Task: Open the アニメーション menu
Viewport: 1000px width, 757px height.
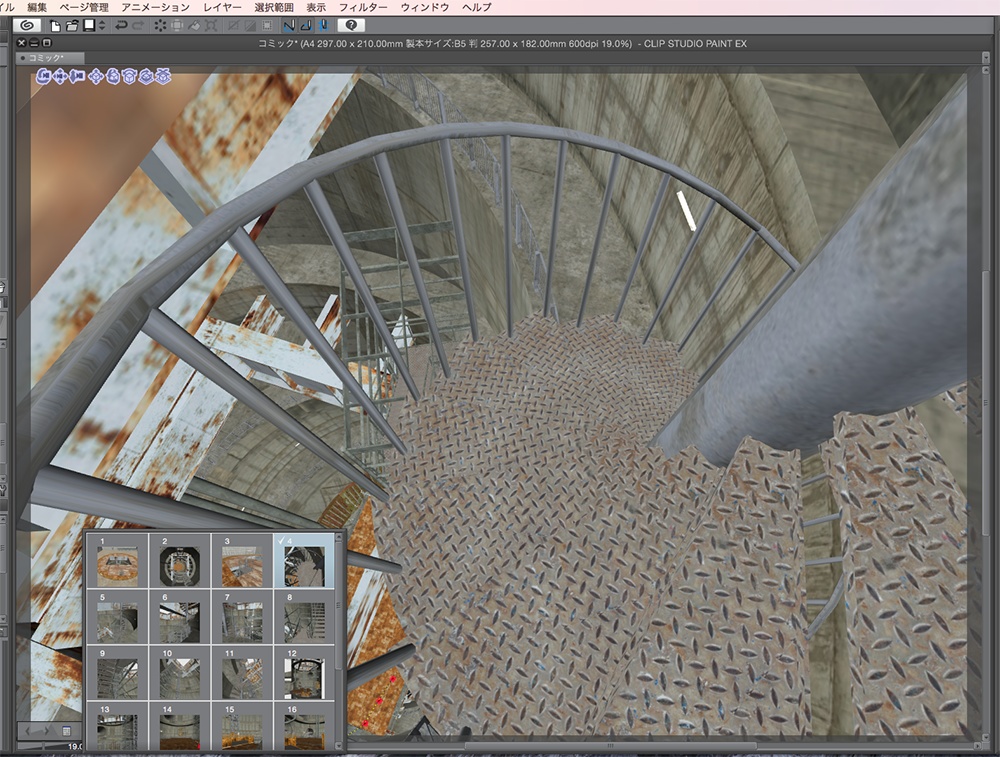Action: (156, 7)
